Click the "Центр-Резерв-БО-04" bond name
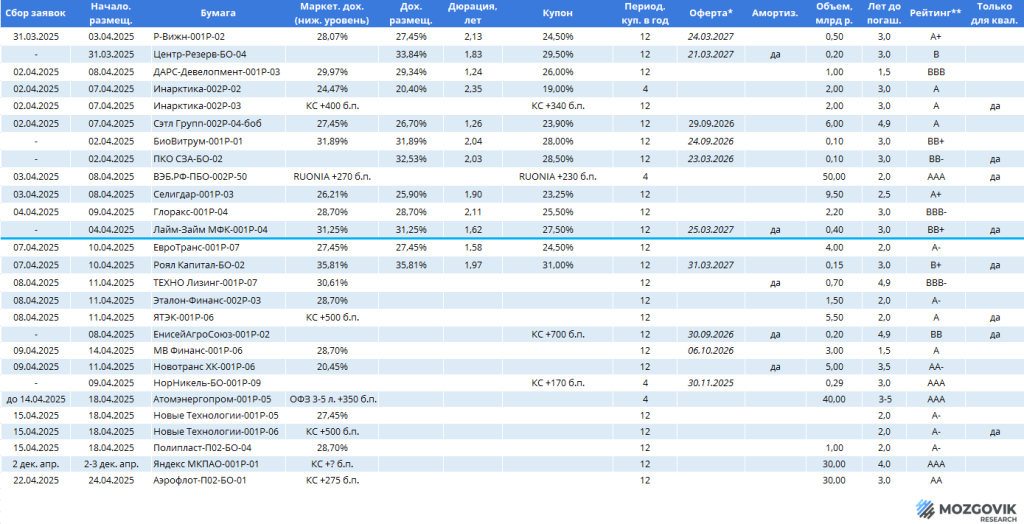1024x524 pixels. click(199, 54)
